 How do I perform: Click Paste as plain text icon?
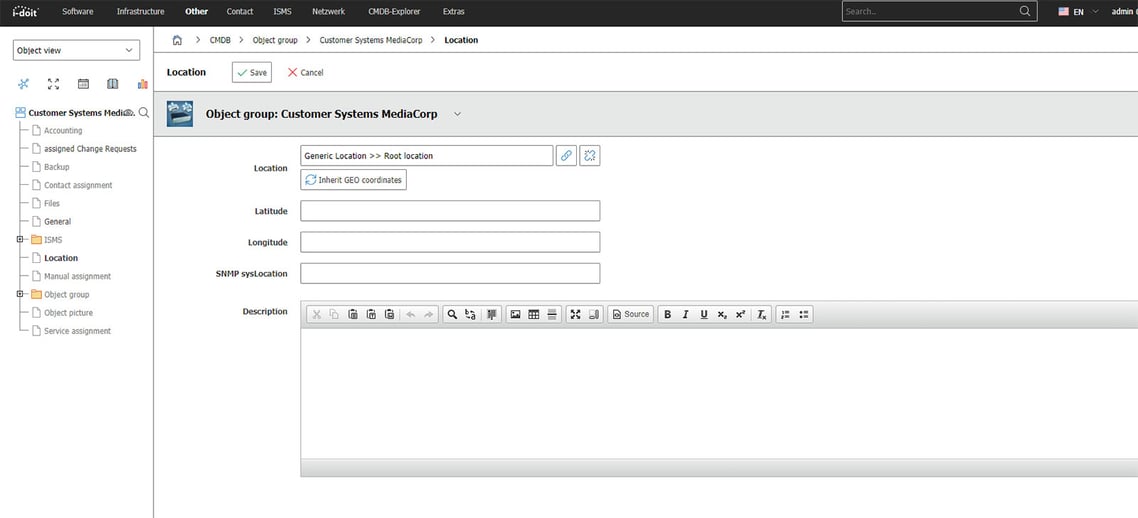point(371,314)
